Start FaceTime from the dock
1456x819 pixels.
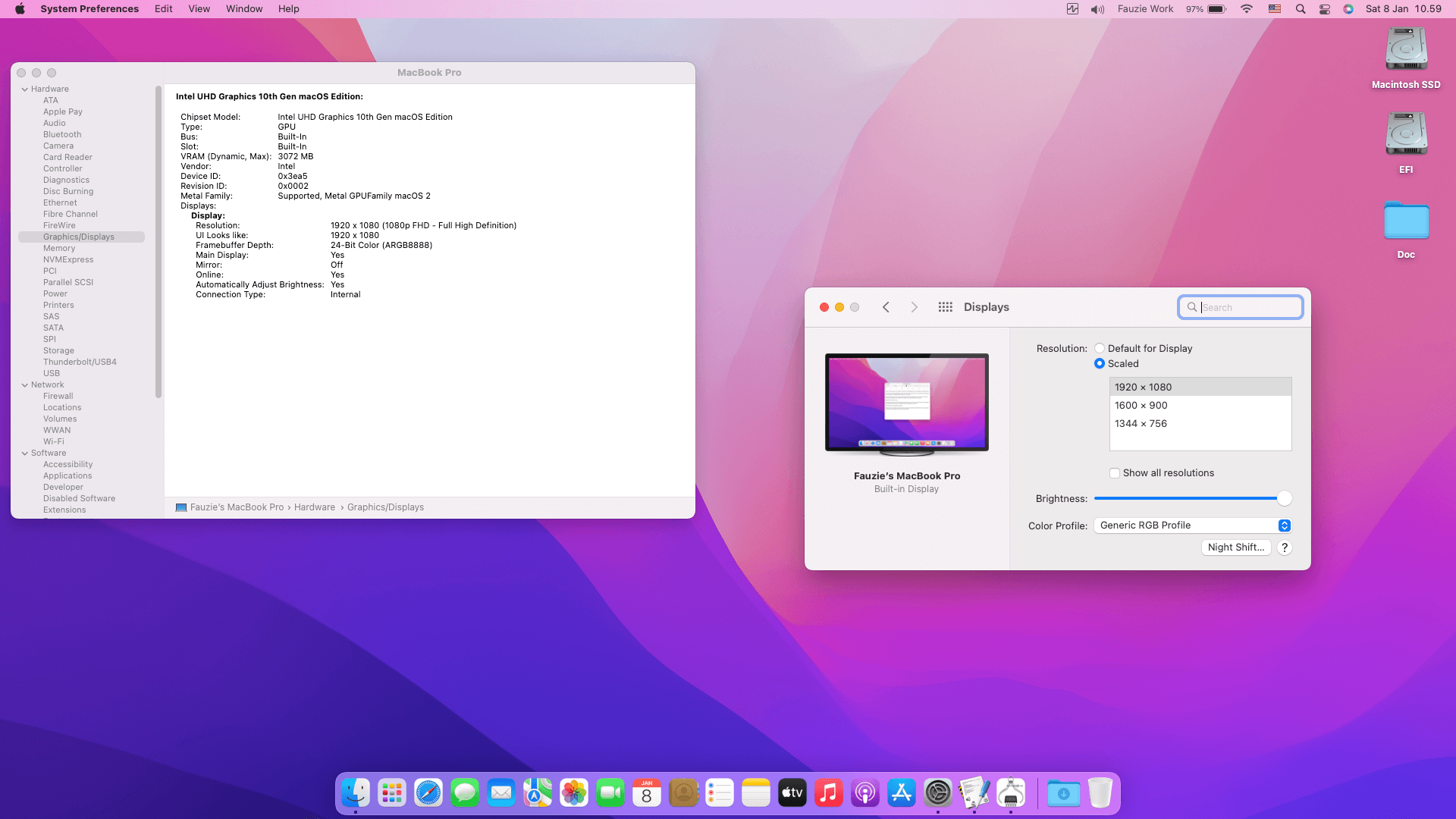tap(610, 793)
